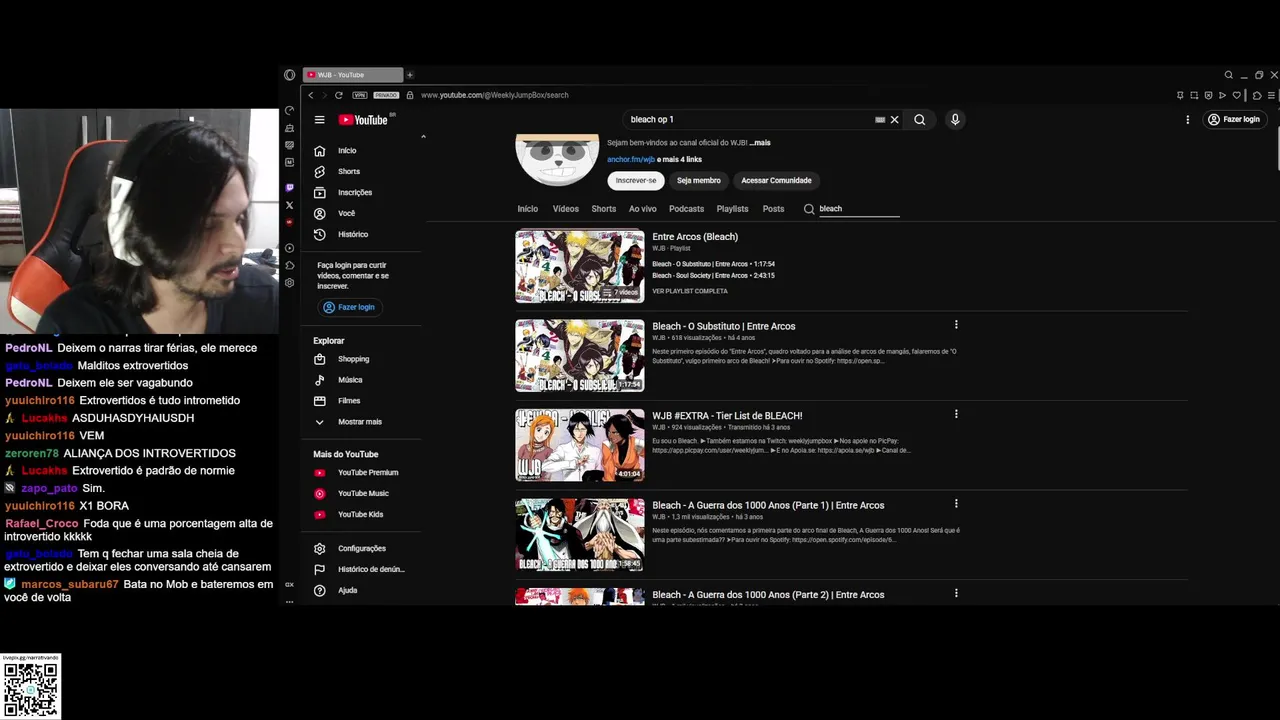Viewport: 1280px width, 720px height.
Task: Start voice search with microphone icon
Action: [x=955, y=120]
